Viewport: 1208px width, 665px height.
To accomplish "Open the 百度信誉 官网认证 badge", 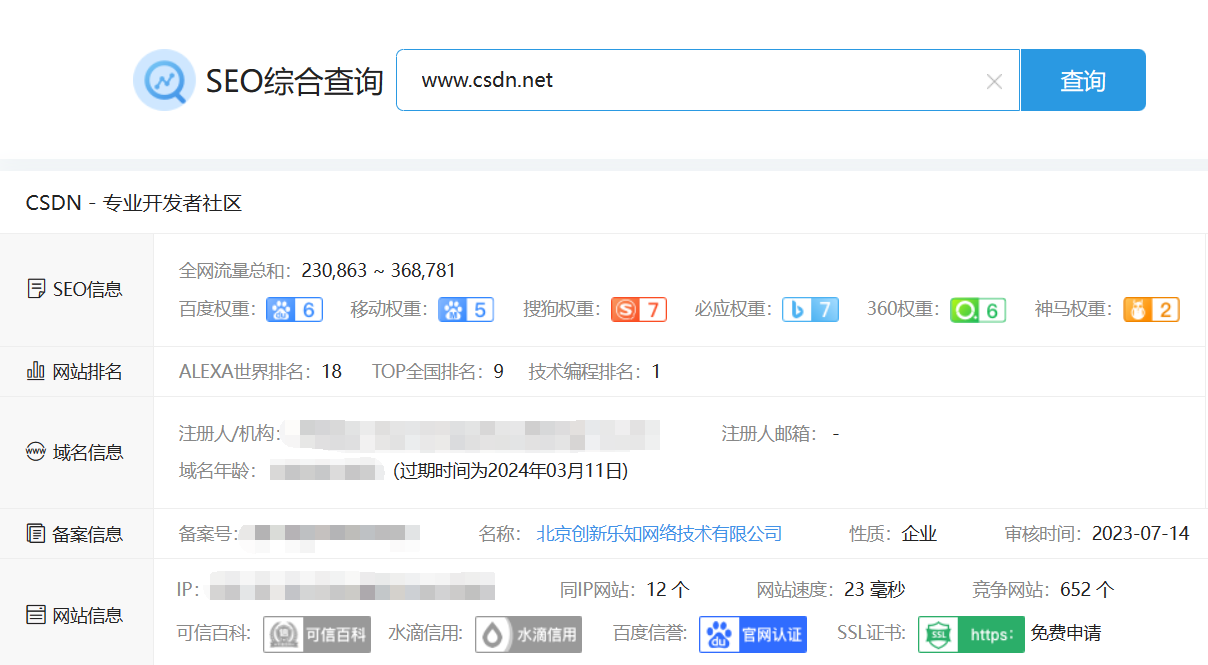I will [x=753, y=634].
